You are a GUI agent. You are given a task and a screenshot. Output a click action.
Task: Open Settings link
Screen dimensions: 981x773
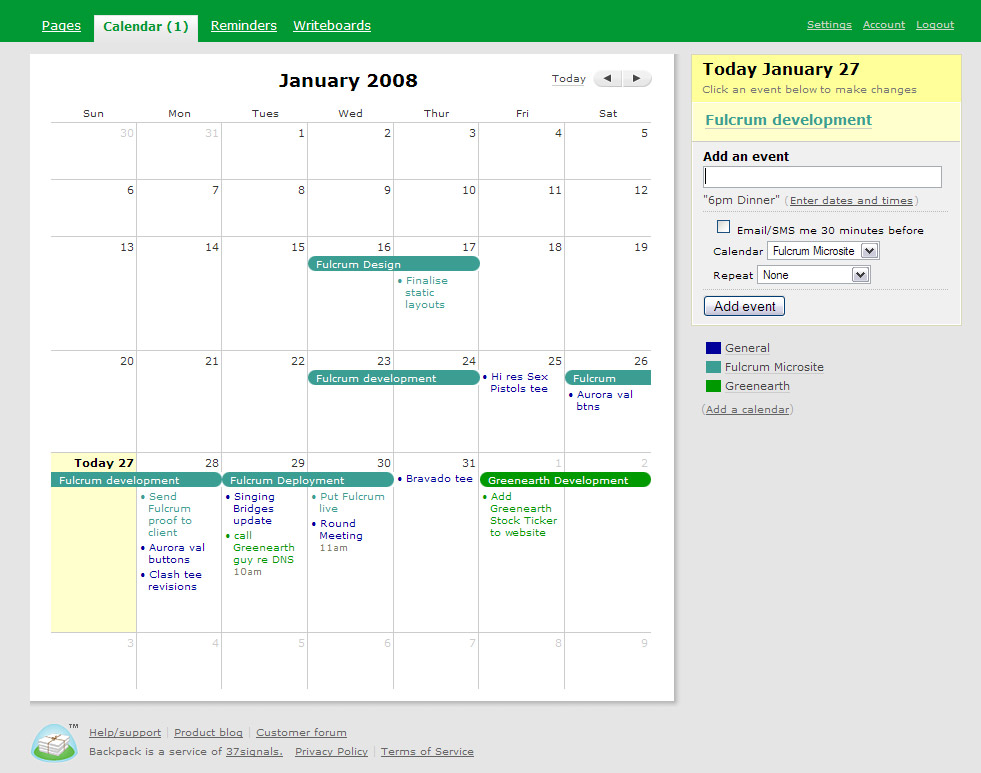point(829,24)
